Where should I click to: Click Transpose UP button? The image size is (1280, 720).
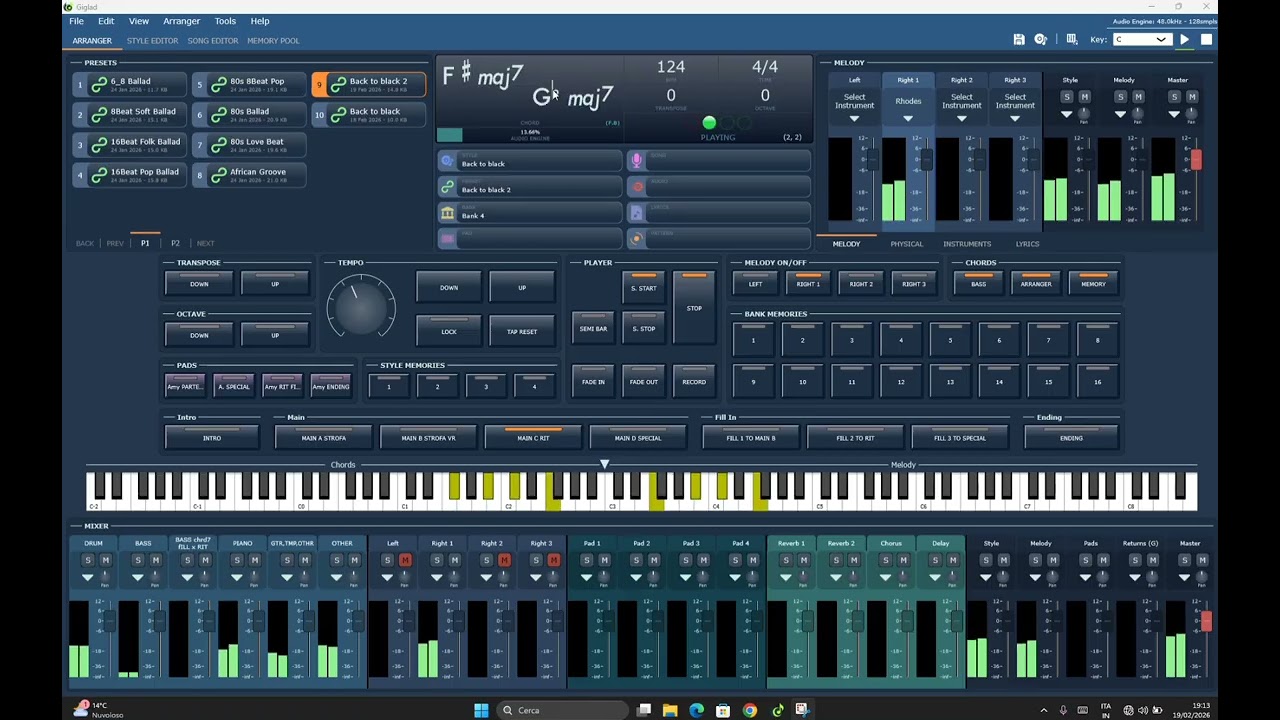click(275, 284)
